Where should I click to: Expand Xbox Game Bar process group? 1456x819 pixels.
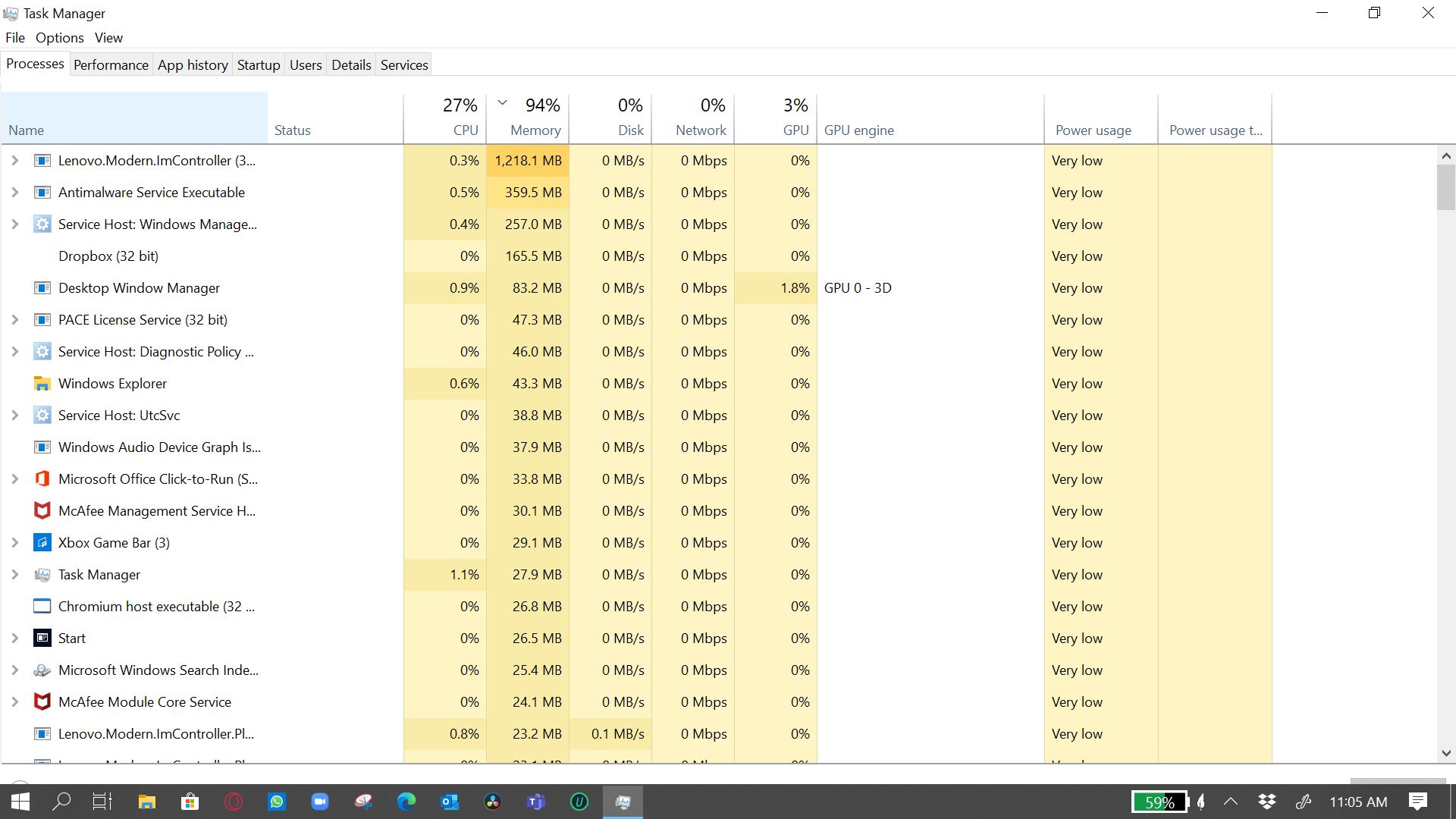(x=14, y=543)
